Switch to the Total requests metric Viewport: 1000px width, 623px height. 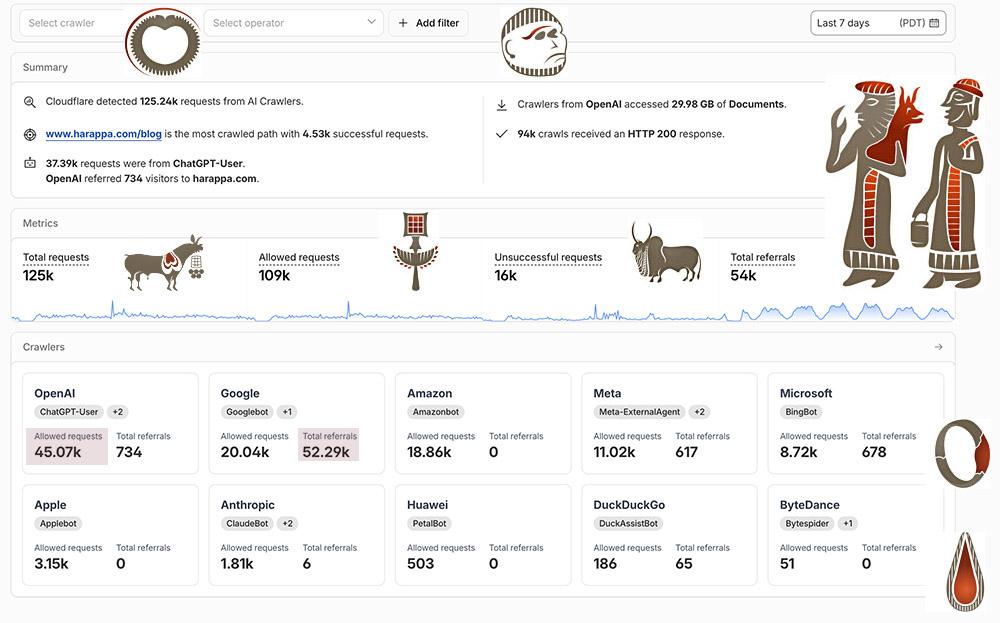(56, 258)
